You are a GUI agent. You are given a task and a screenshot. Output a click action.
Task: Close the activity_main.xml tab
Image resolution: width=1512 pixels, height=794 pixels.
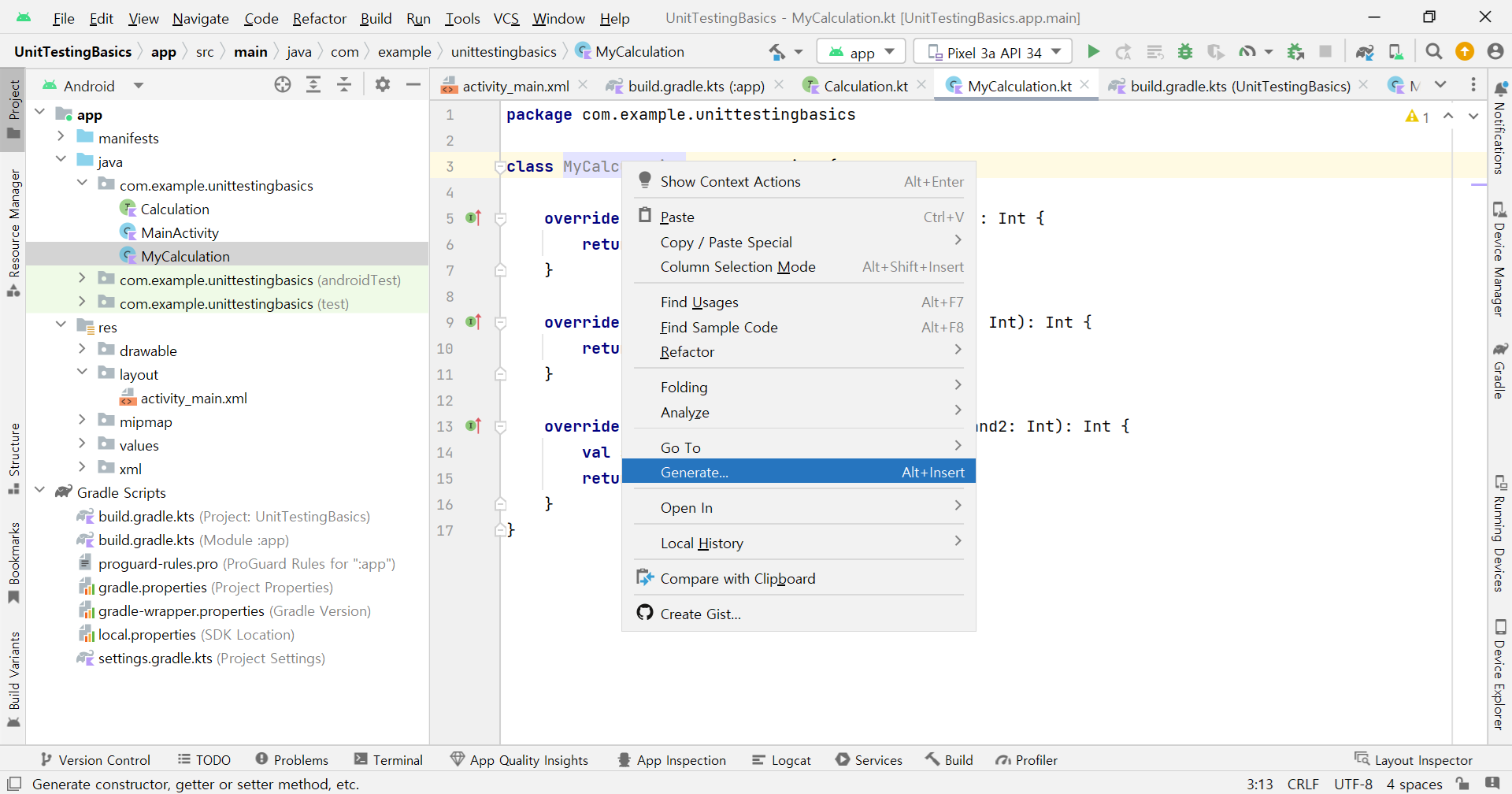pyautogui.click(x=583, y=85)
